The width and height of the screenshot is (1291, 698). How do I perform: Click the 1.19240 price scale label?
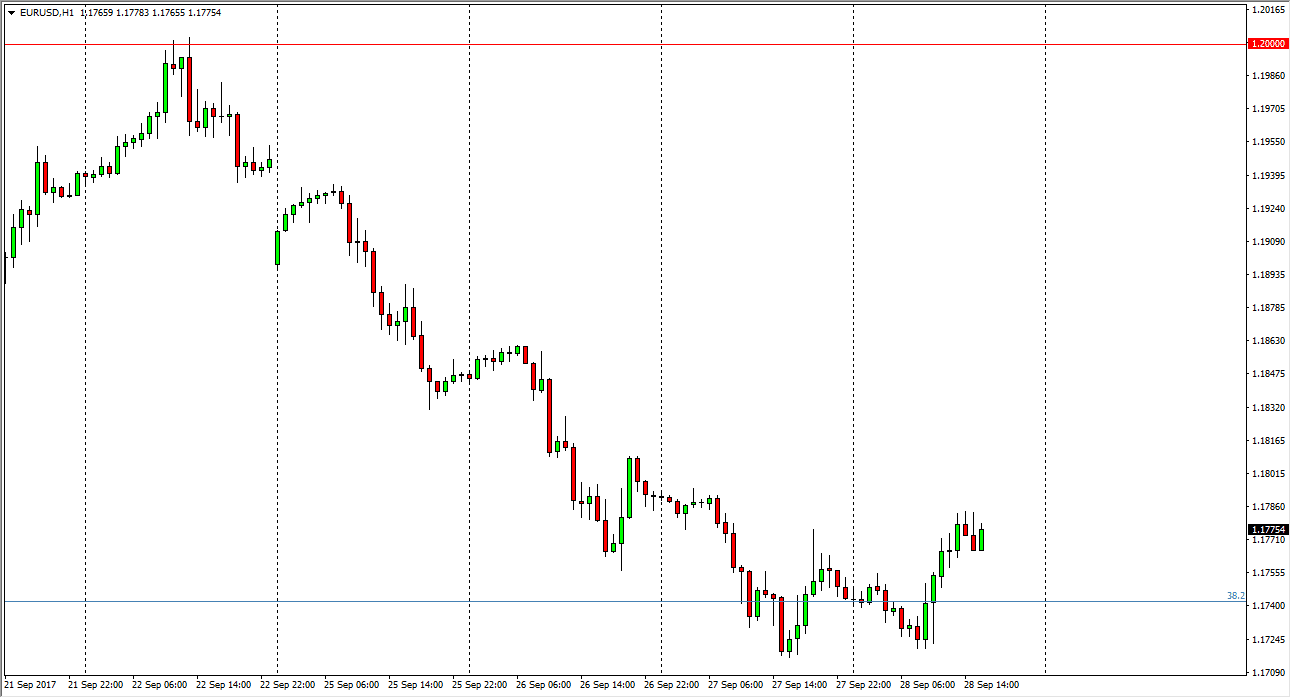coord(1267,209)
